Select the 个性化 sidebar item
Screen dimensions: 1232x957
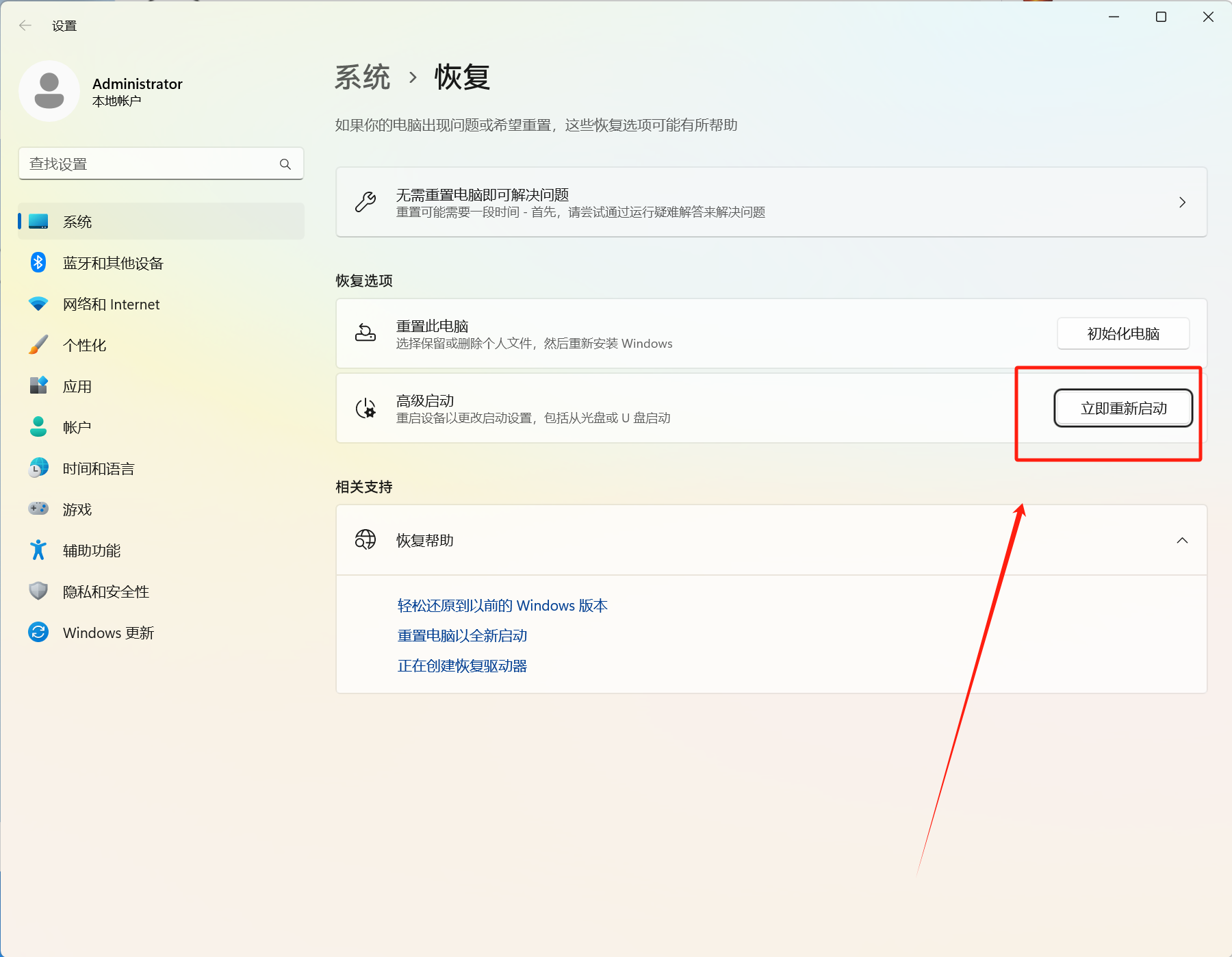pyautogui.click(x=161, y=345)
